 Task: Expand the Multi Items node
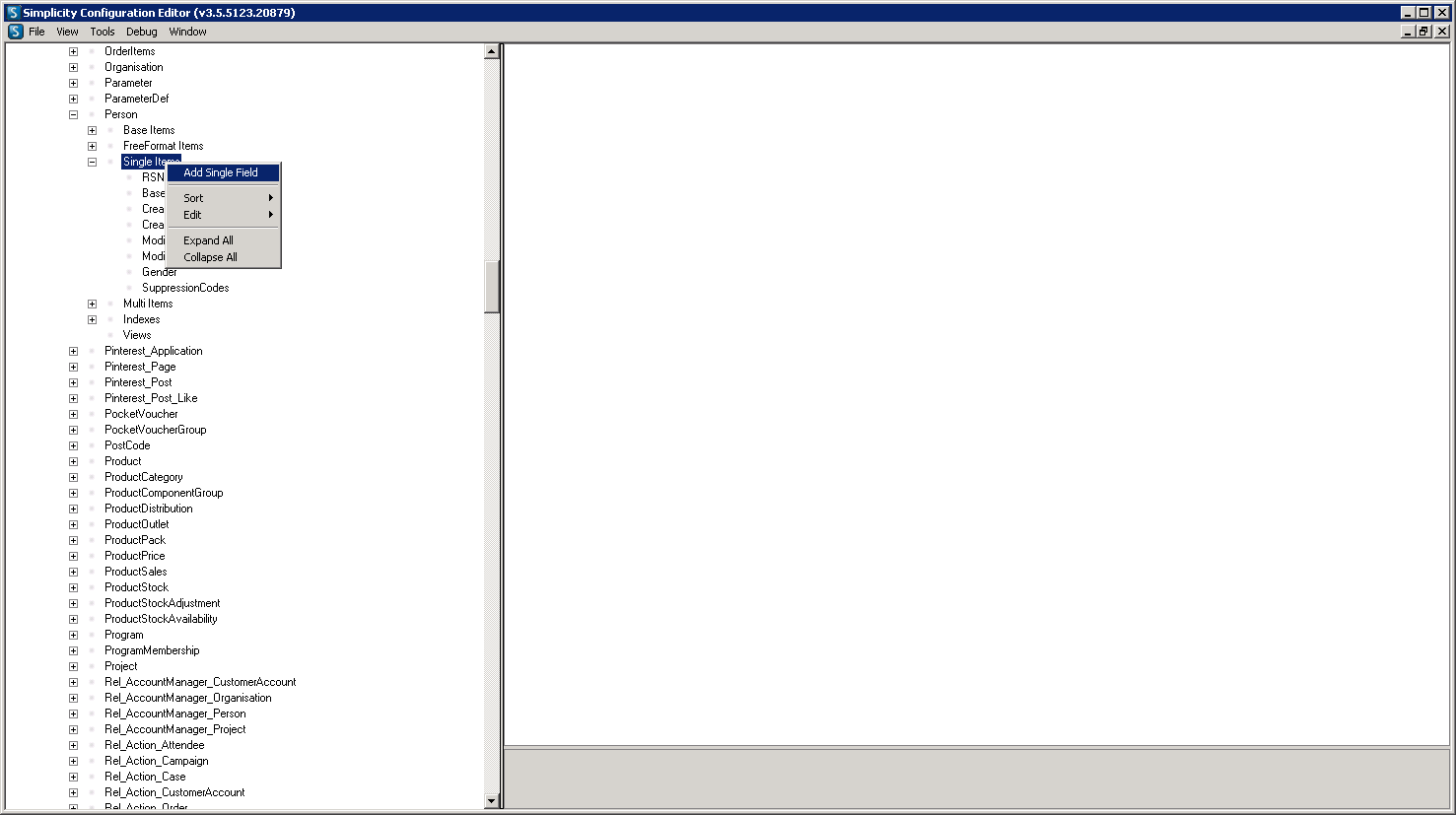pyautogui.click(x=92, y=304)
